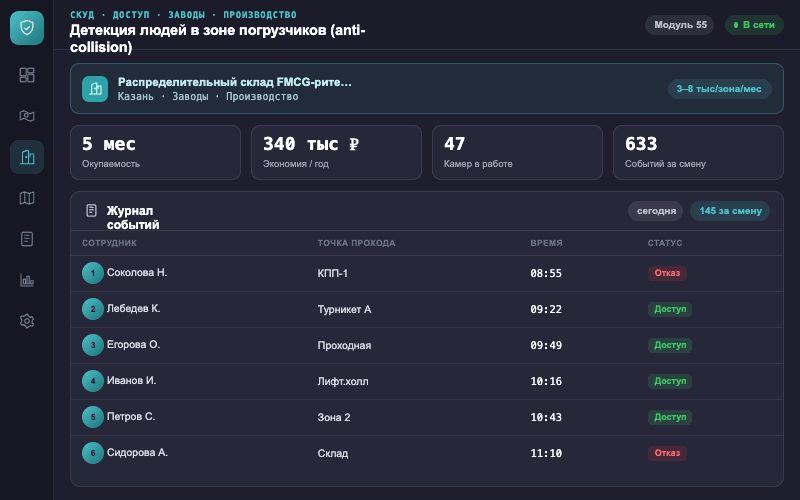Click the Доступ status for Петров С.

click(x=670, y=417)
